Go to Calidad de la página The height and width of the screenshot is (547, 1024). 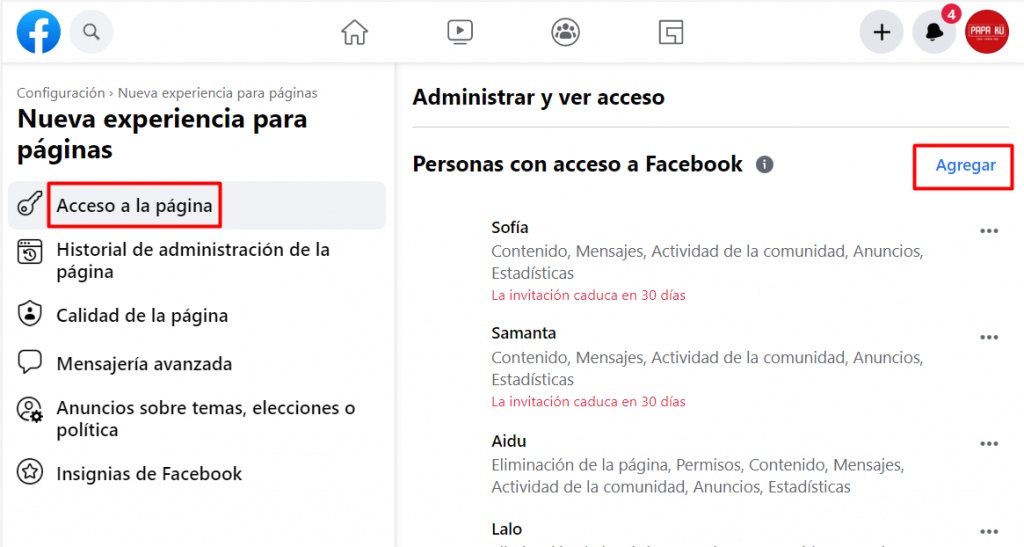[x=142, y=316]
